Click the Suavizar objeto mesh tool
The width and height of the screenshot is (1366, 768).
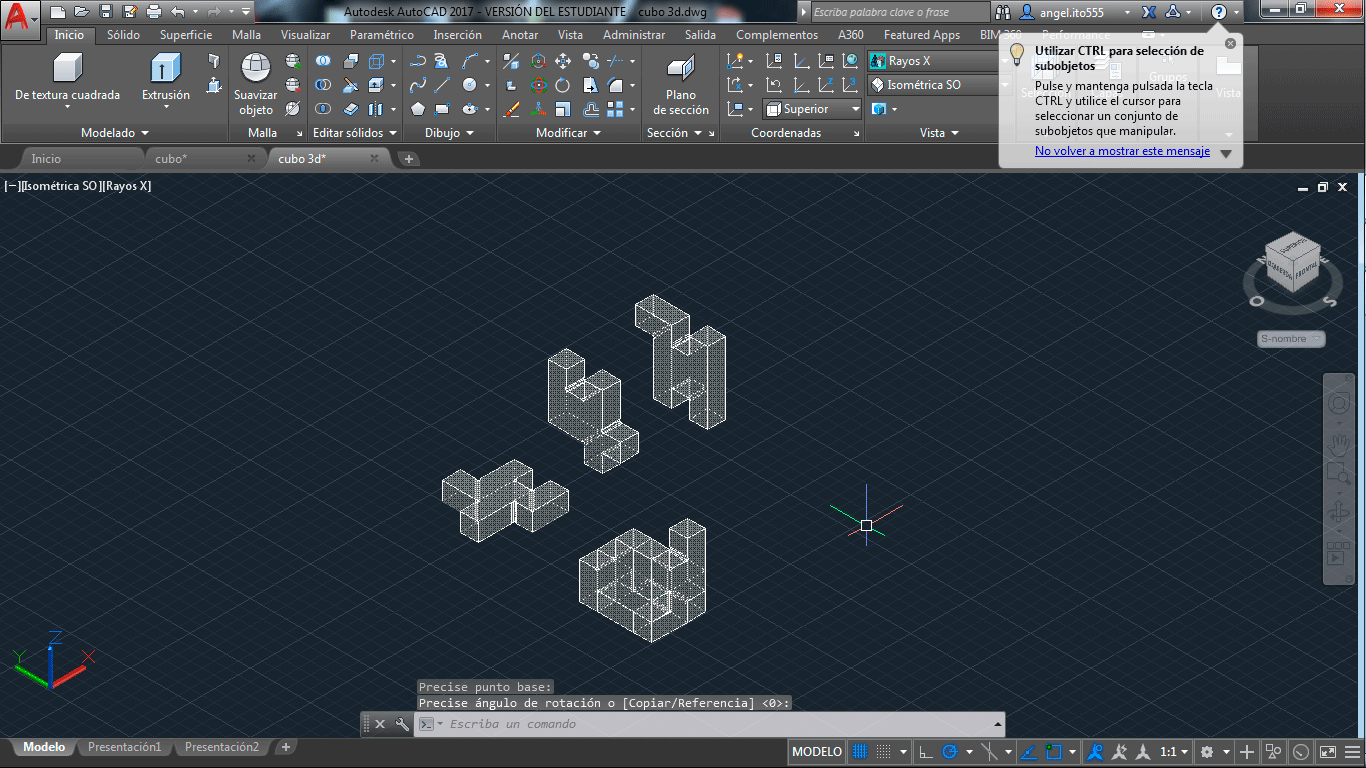coord(256,84)
